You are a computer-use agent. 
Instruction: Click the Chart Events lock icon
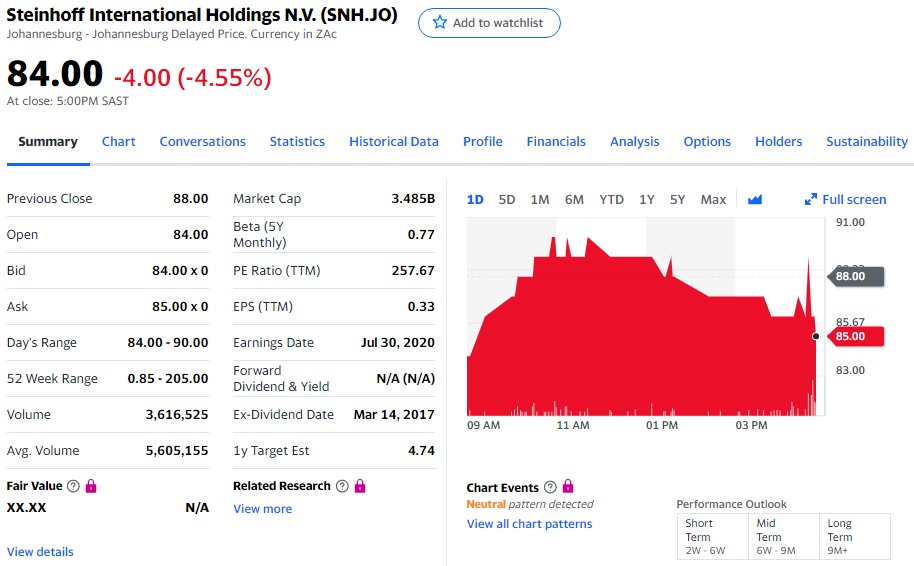click(568, 486)
